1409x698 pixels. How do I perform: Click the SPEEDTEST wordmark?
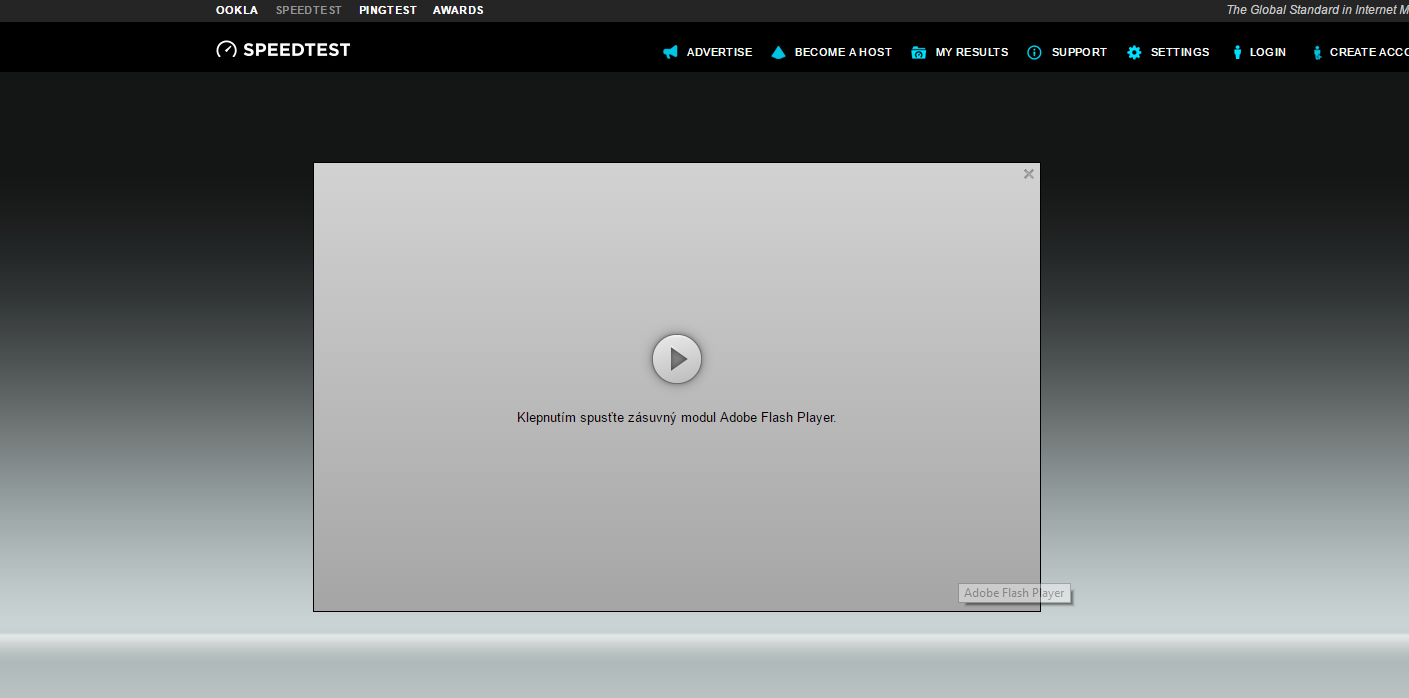pos(297,50)
